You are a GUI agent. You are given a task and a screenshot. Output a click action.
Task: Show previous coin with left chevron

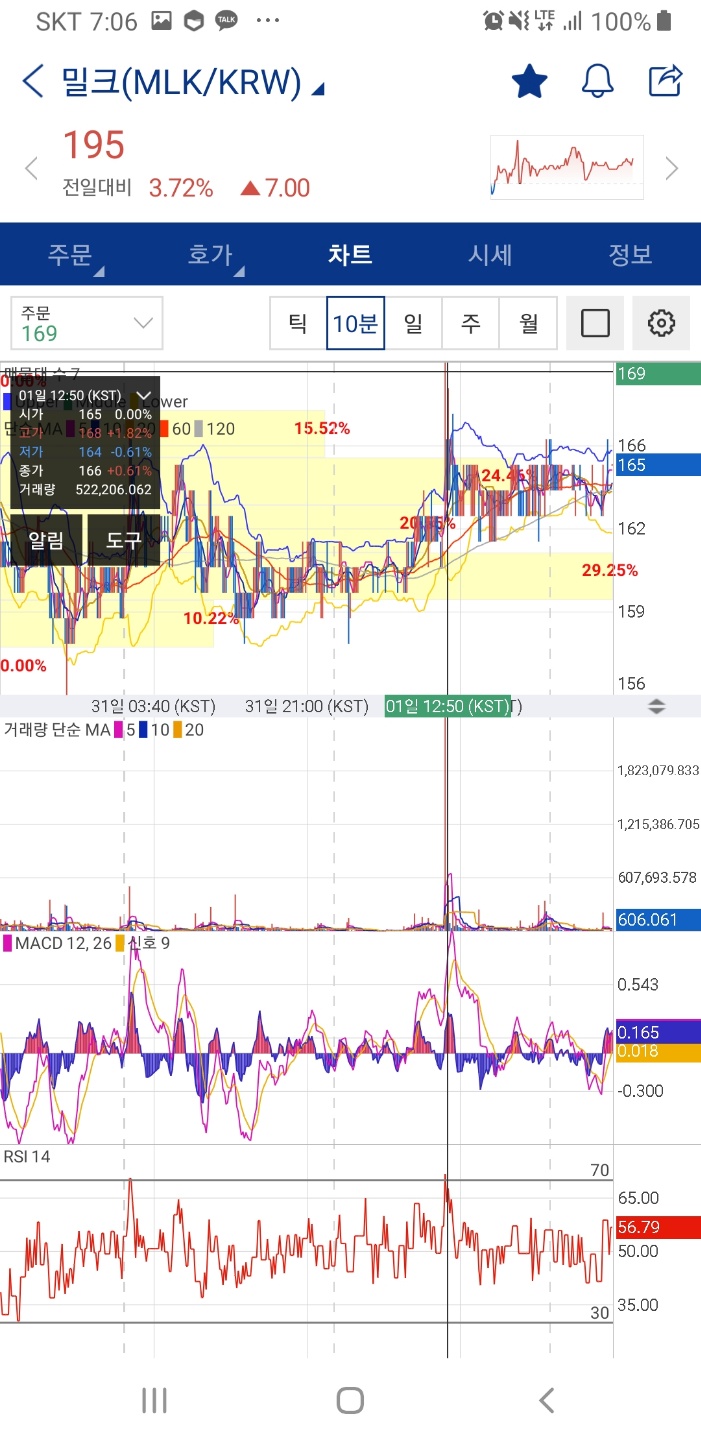(31, 168)
